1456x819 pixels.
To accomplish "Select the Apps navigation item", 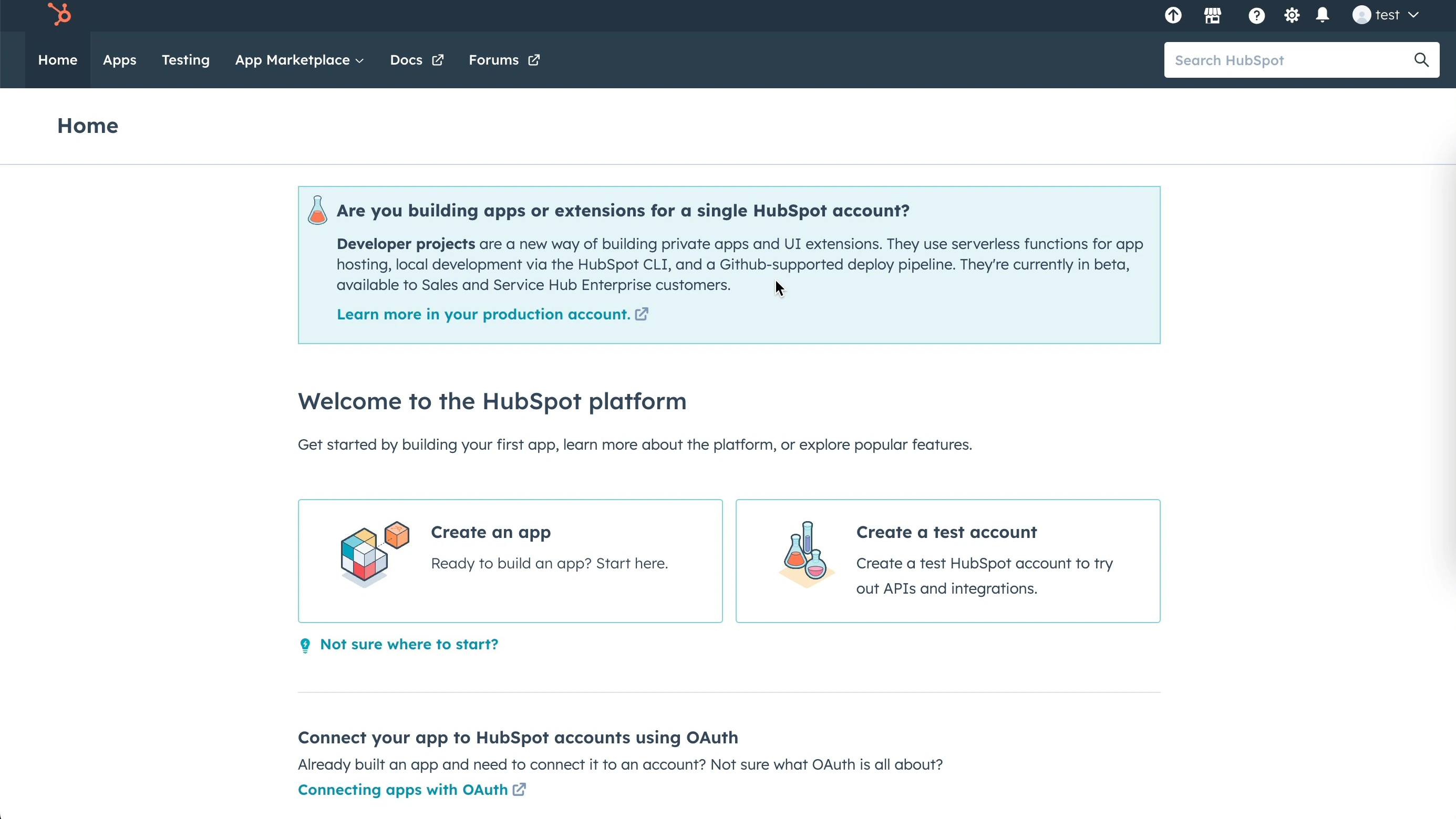I will 119,60.
